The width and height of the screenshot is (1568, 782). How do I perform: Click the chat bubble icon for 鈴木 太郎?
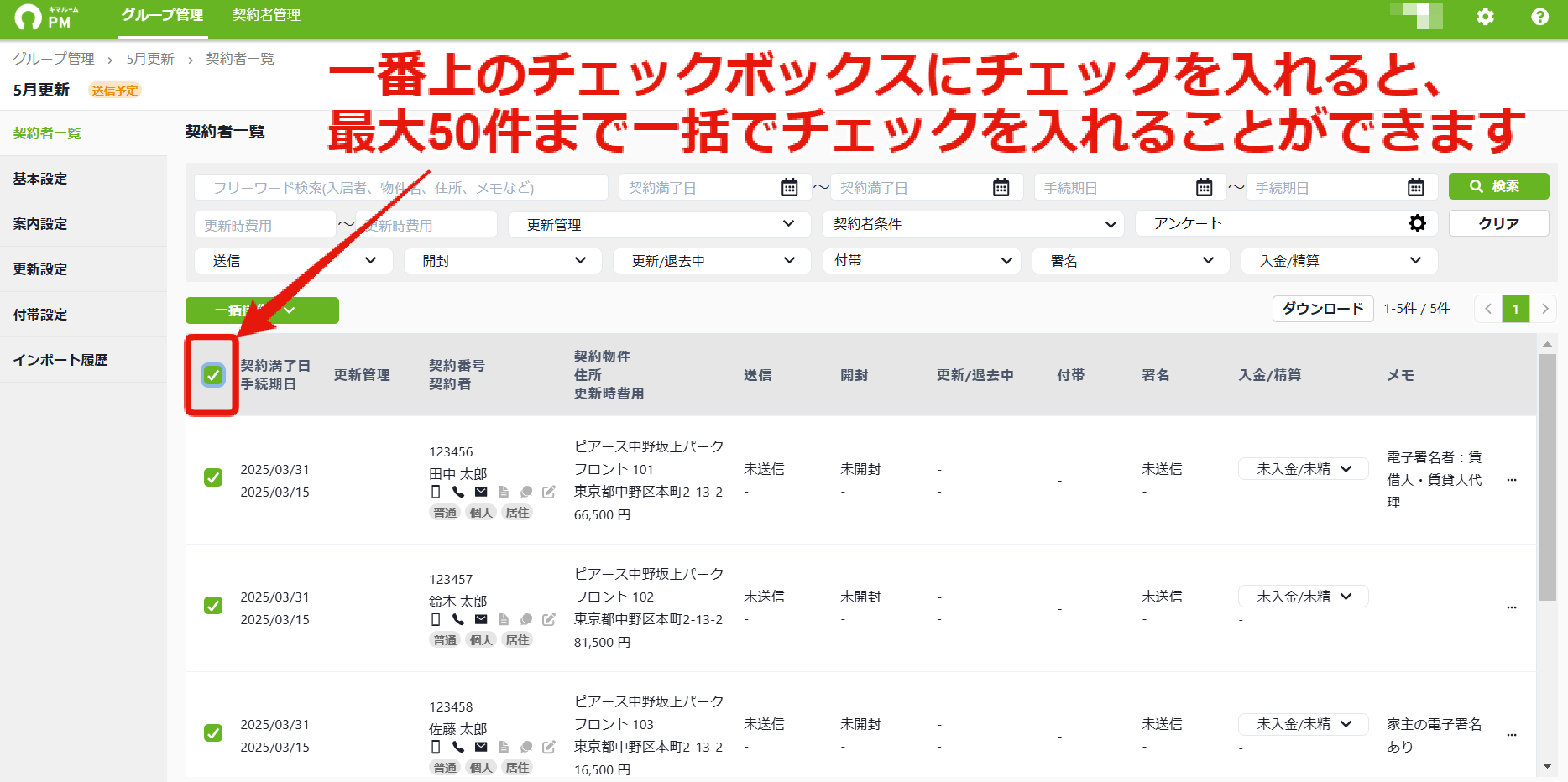click(526, 619)
